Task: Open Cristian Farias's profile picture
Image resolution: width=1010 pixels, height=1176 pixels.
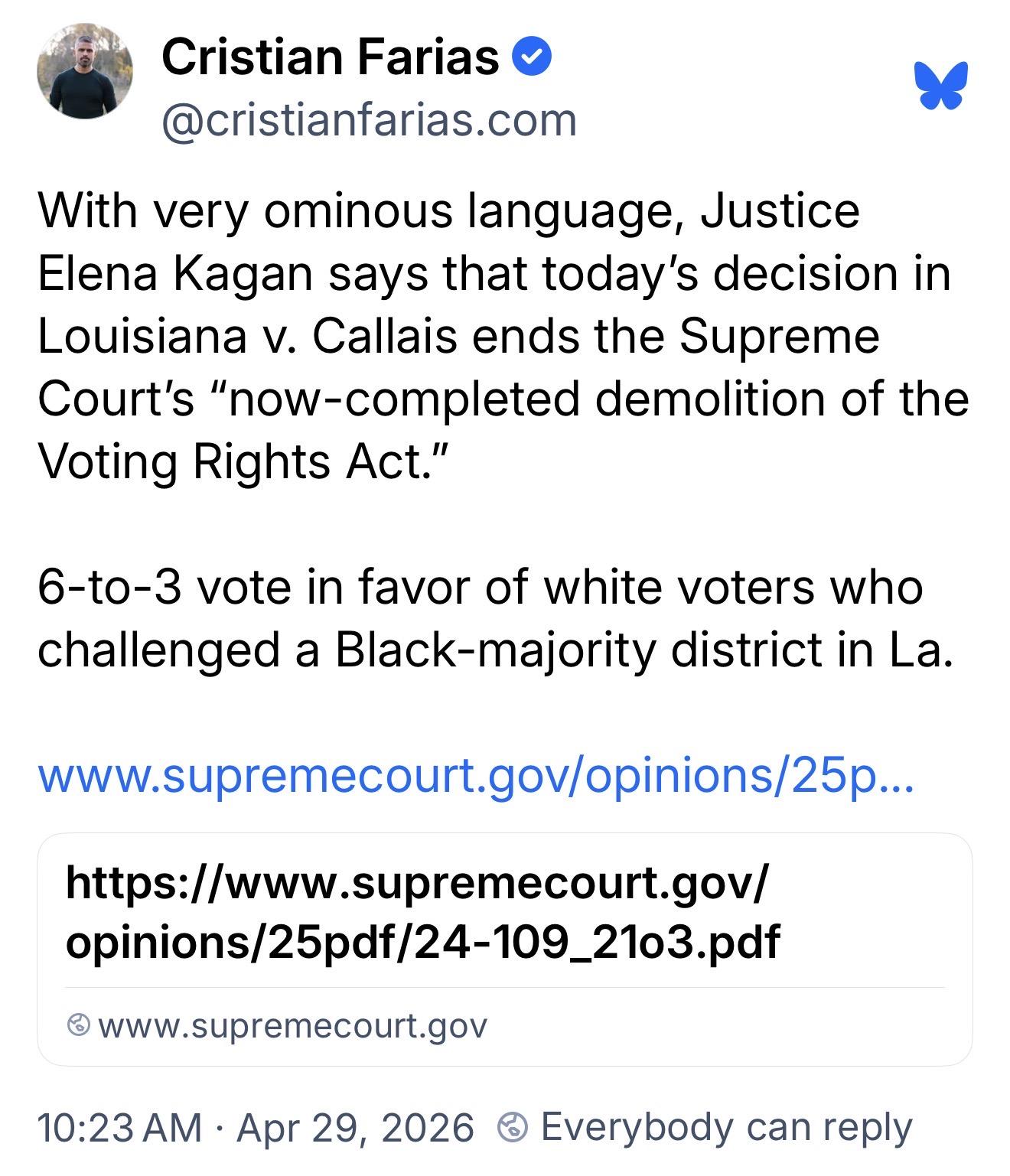Action: (85, 71)
